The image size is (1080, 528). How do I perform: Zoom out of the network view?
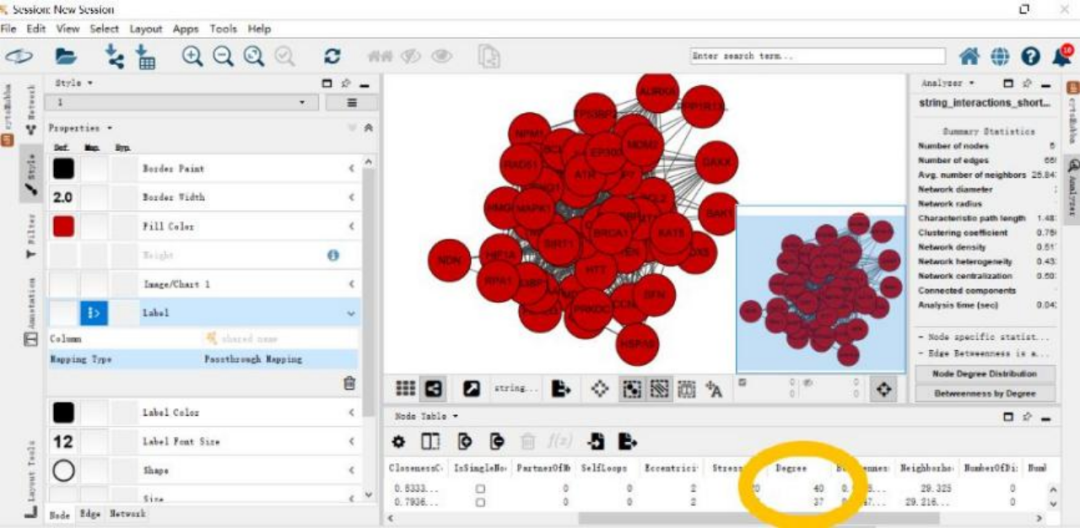click(x=223, y=56)
